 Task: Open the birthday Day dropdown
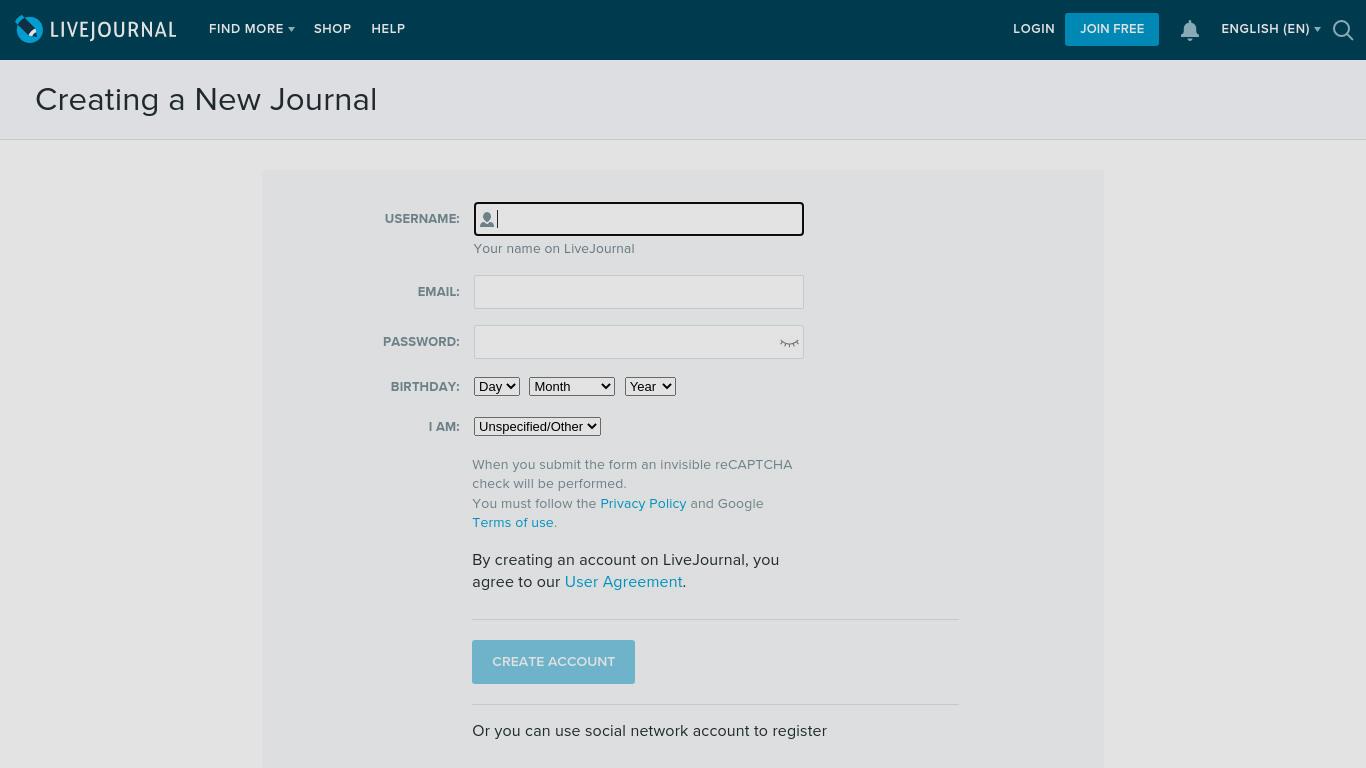click(x=497, y=386)
